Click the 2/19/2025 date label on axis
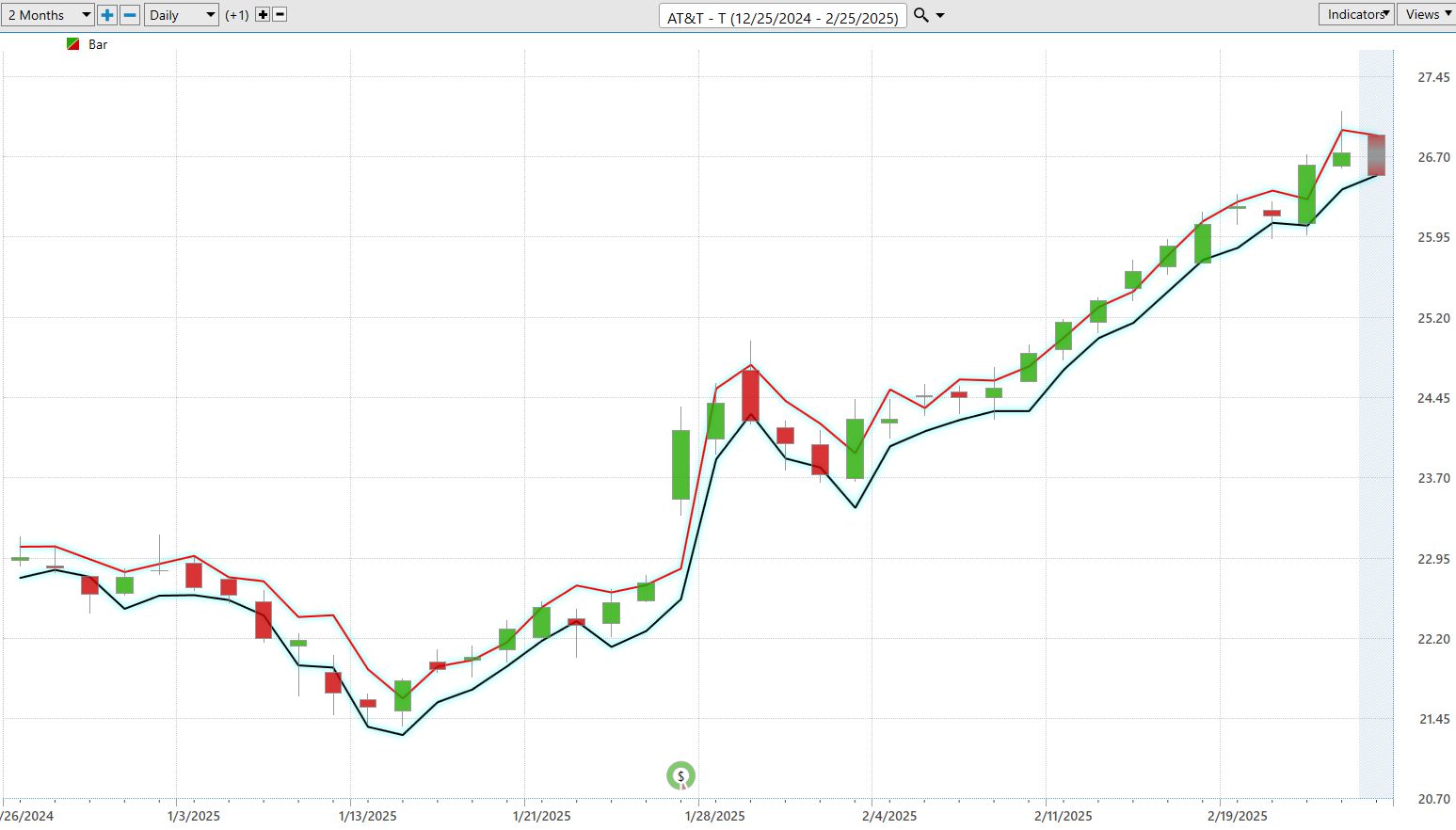This screenshot has width=1456, height=830. click(x=1238, y=816)
